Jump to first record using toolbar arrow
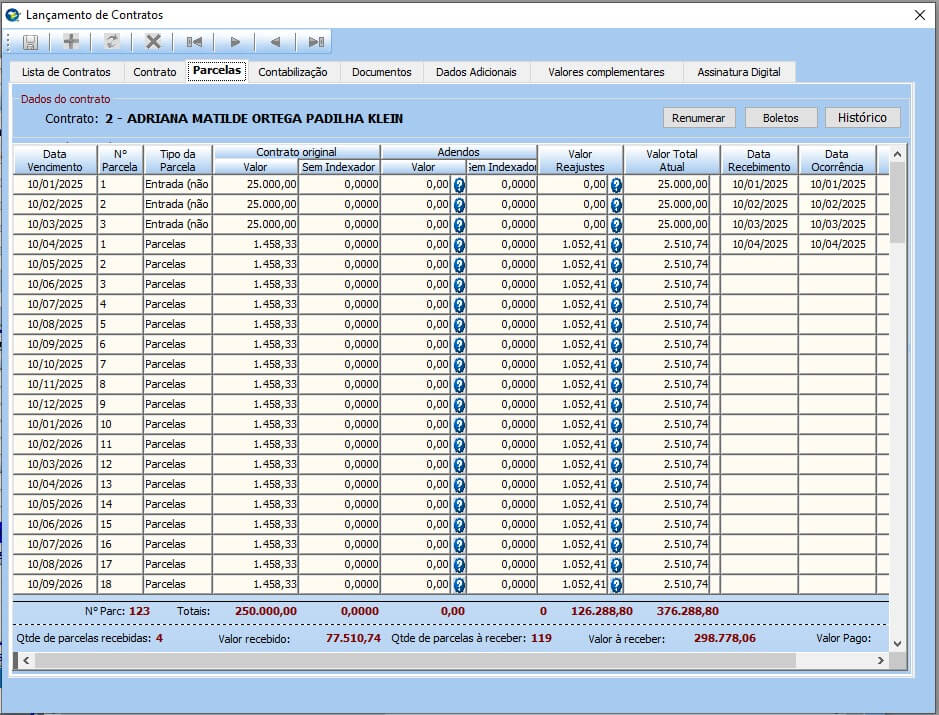 coord(194,42)
